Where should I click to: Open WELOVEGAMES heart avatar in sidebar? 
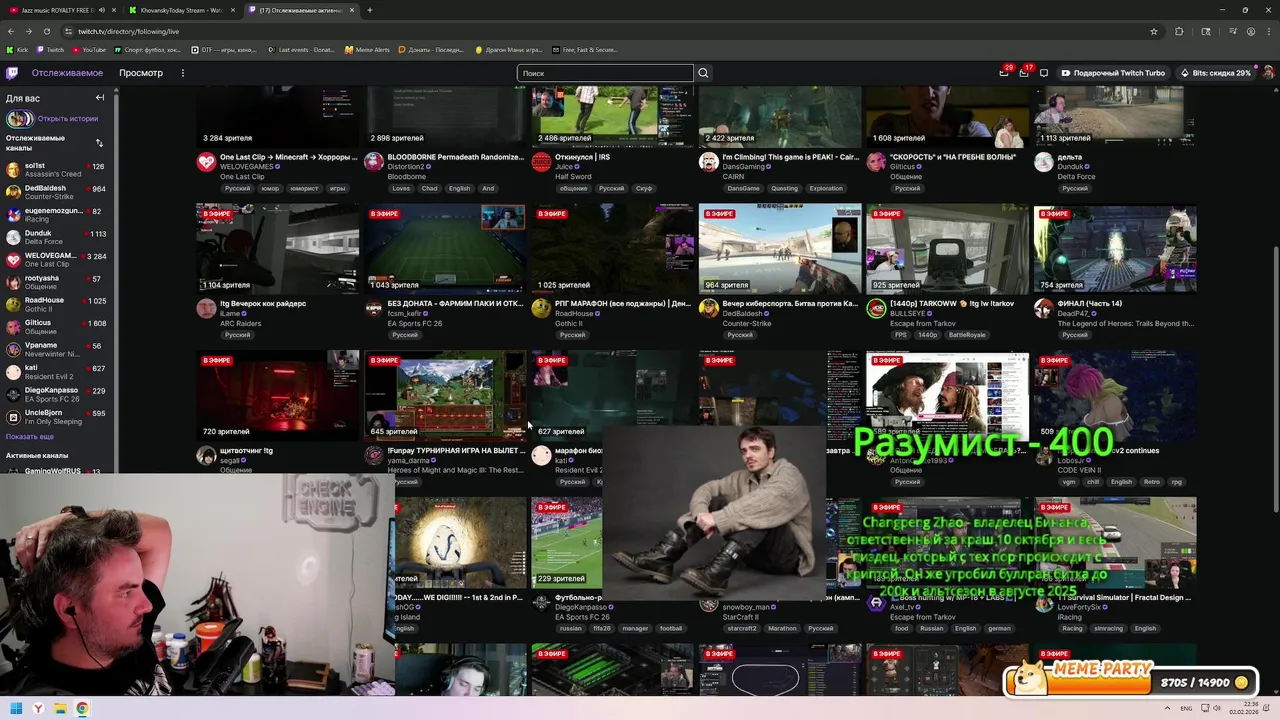[x=13, y=260]
